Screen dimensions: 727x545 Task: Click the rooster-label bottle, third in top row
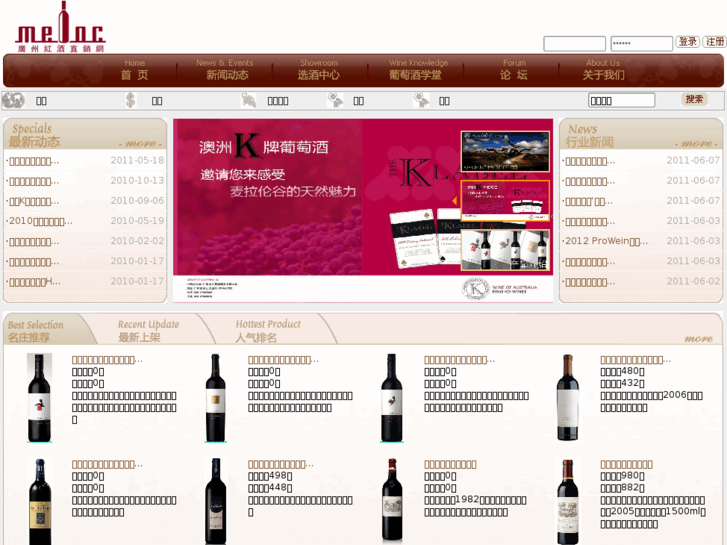[392, 398]
